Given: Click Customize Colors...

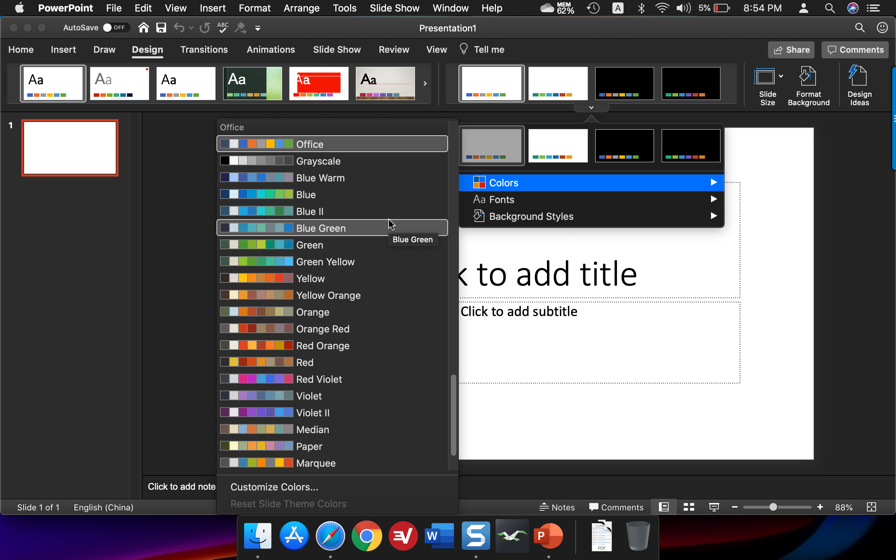Looking at the screenshot, I should [274, 487].
